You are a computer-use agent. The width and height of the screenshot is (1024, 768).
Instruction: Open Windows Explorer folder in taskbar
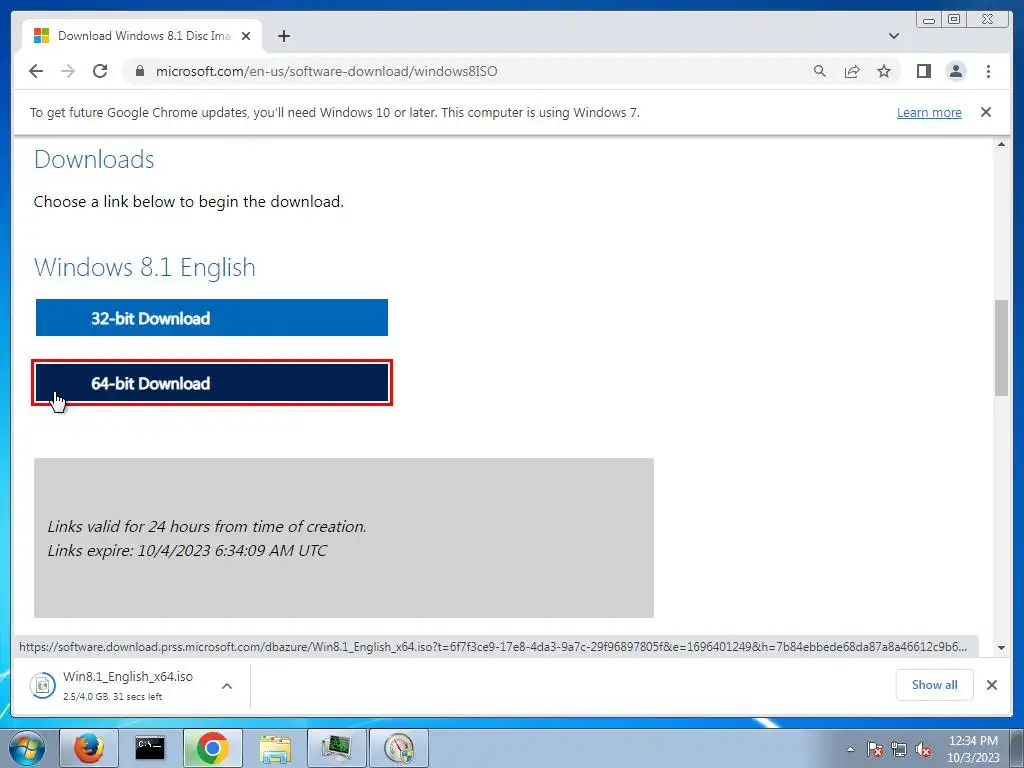click(274, 748)
